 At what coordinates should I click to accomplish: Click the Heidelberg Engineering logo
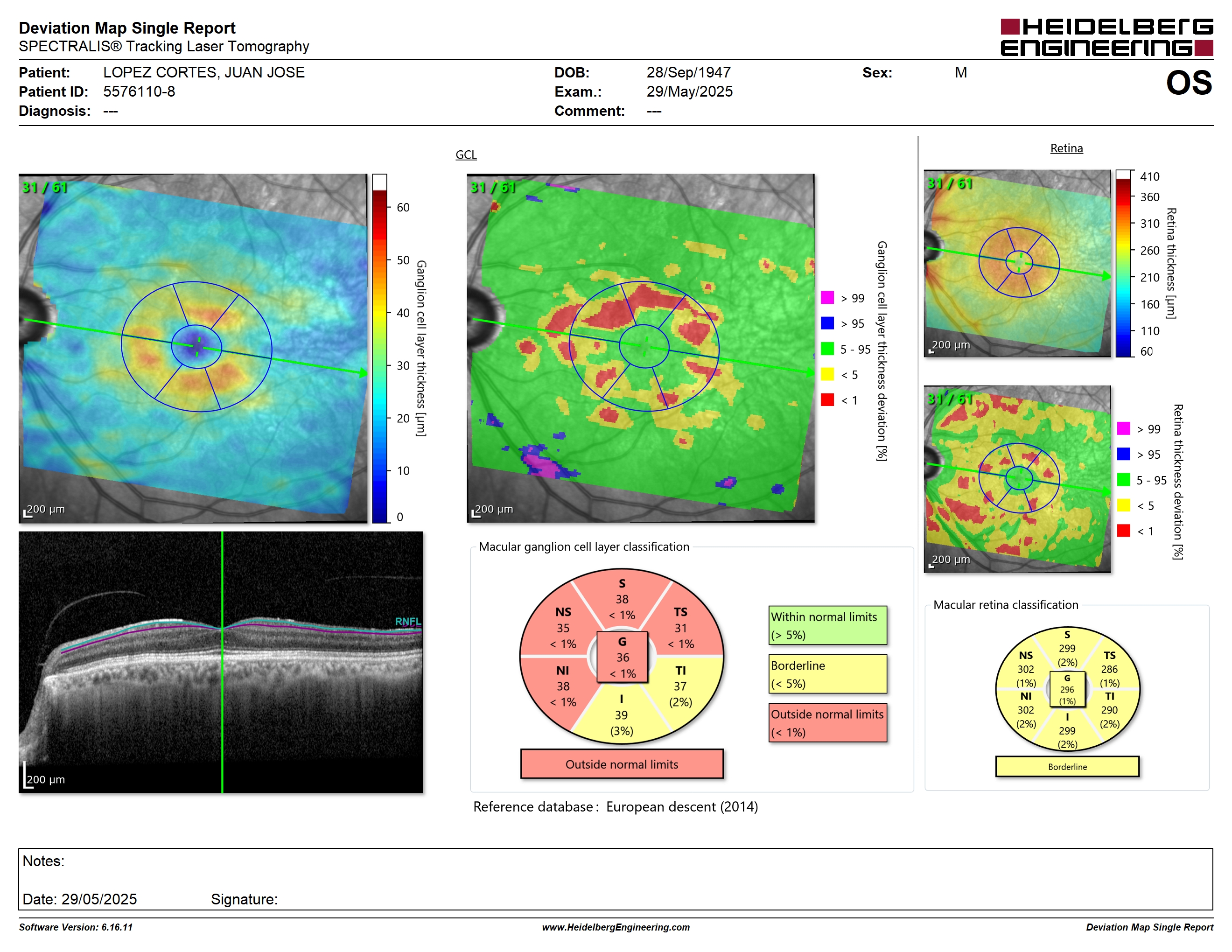pyautogui.click(x=1106, y=37)
